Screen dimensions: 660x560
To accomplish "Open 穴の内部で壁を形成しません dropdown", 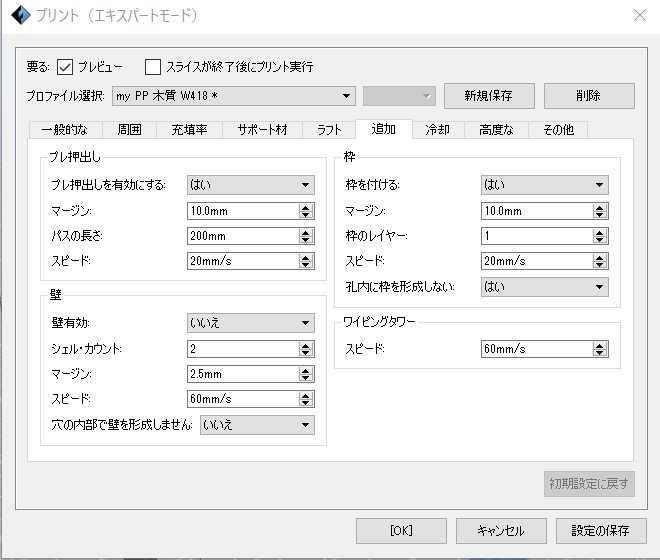I will point(257,425).
